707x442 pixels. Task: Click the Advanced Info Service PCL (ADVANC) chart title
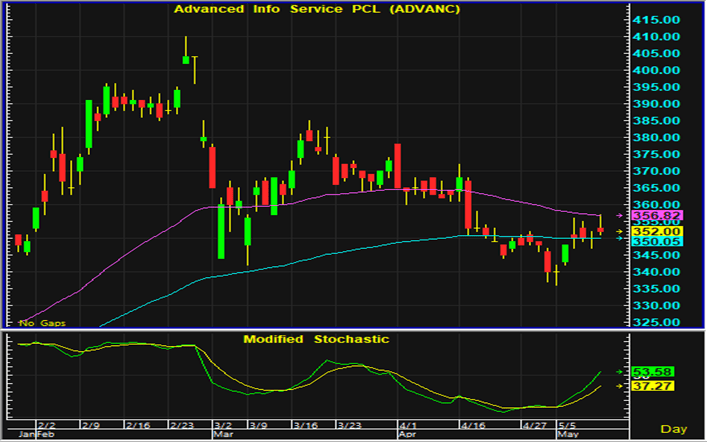point(317,9)
